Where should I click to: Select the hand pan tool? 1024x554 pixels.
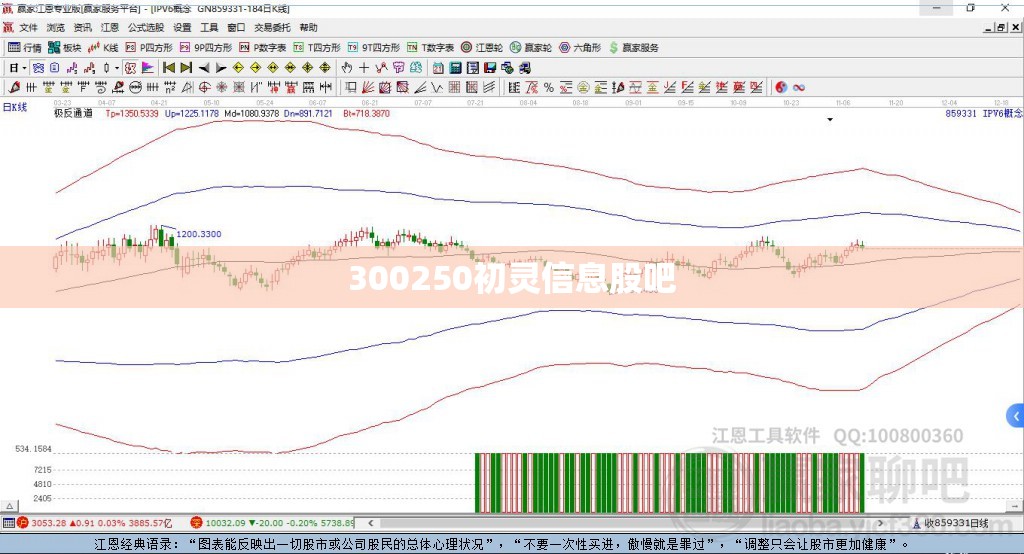(x=347, y=68)
